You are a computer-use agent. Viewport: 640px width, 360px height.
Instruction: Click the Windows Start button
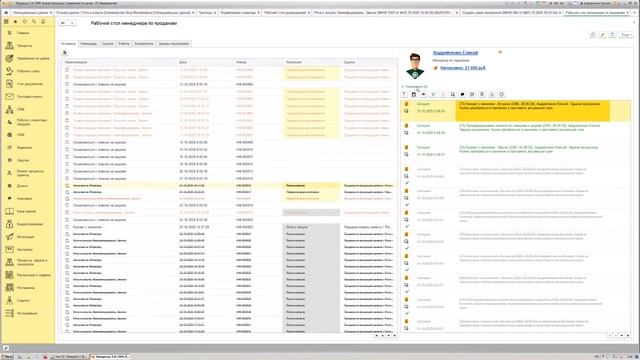[x=7, y=357]
